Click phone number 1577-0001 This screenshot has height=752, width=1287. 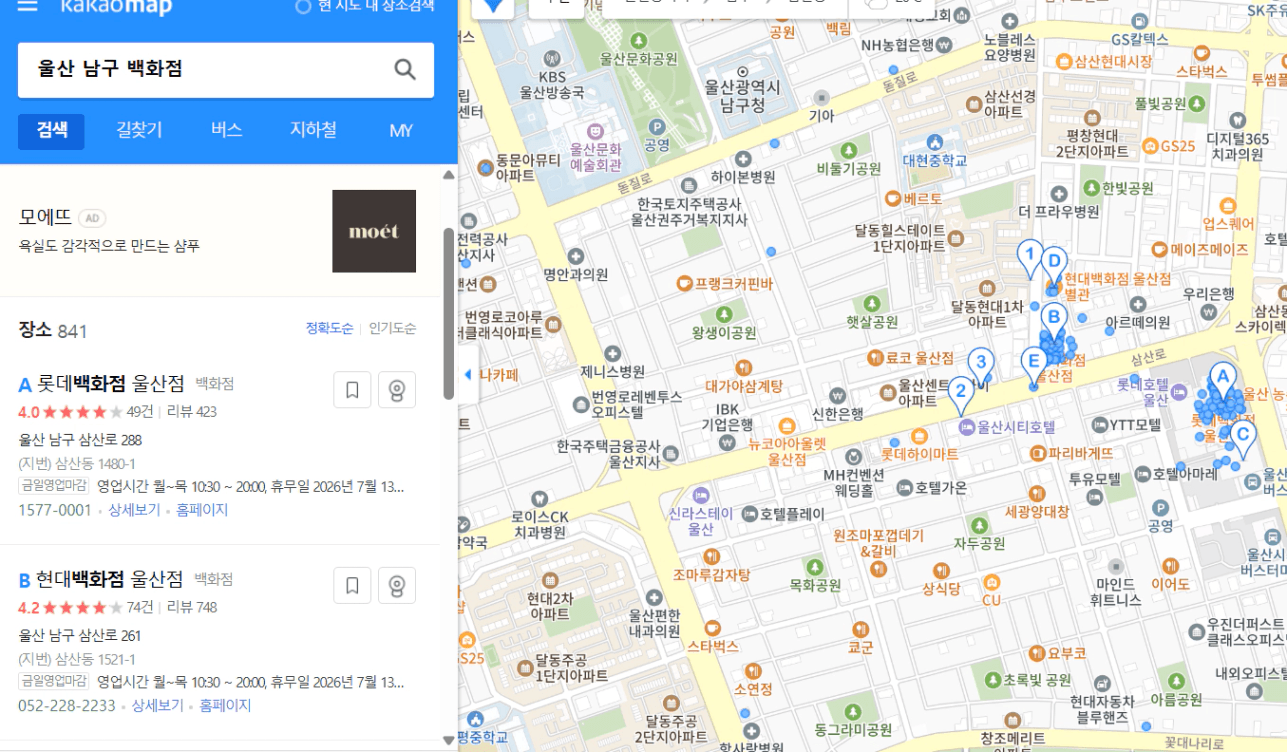coord(55,510)
